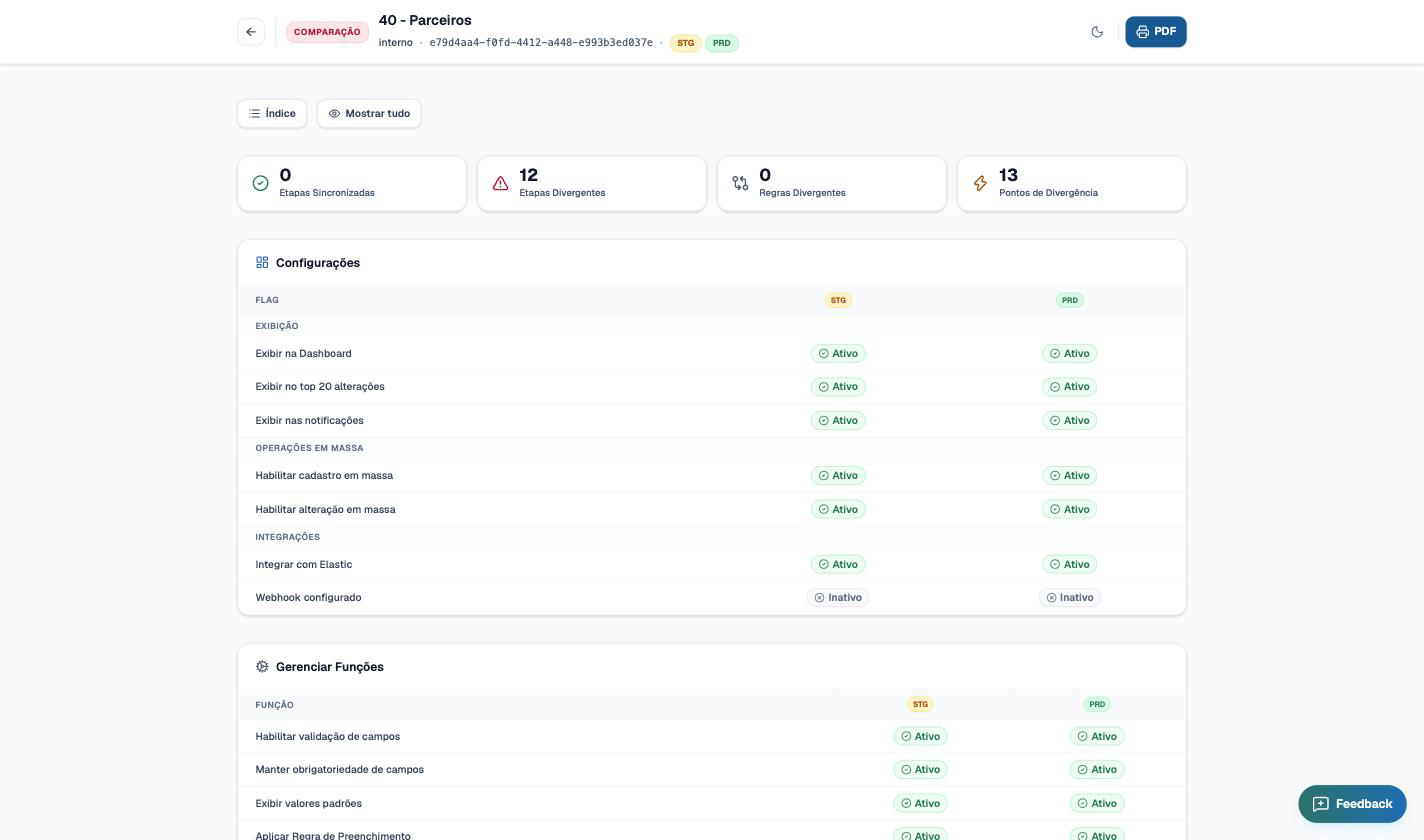Viewport: 1424px width, 840px height.
Task: Click STG Ativo for Exibir no top 20 alterações
Action: pos(838,386)
